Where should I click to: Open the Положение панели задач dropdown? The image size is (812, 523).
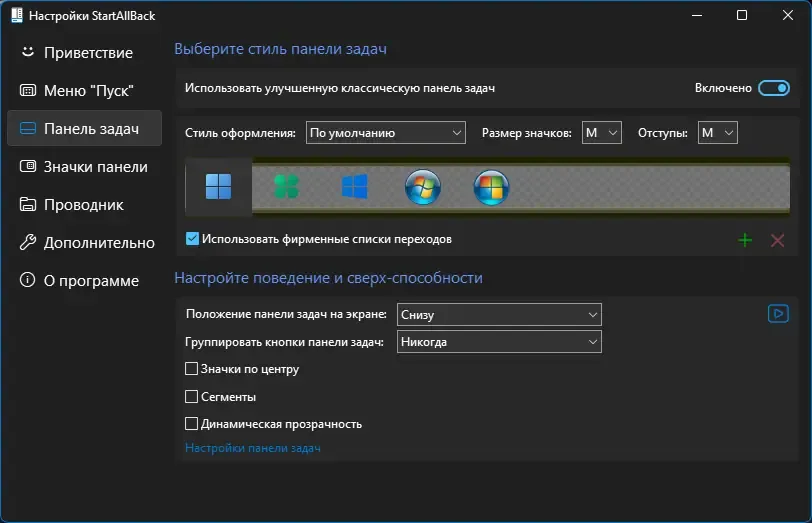coord(499,314)
